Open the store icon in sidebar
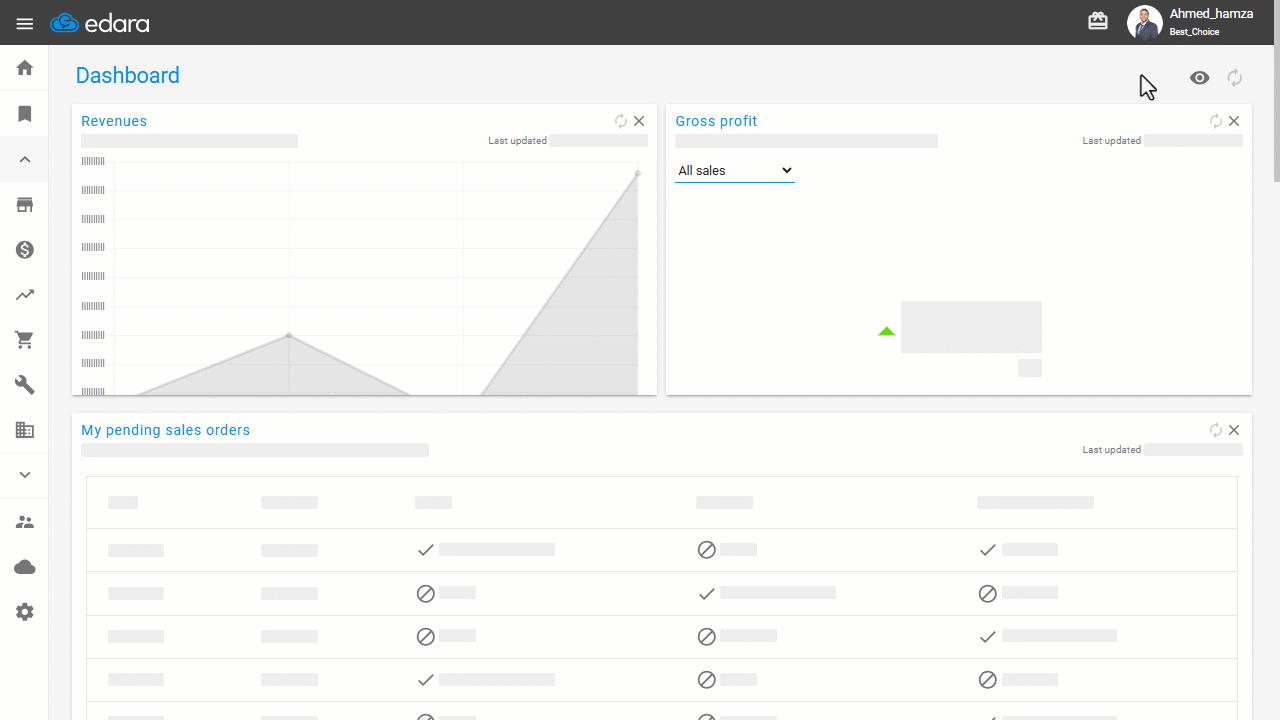The height and width of the screenshot is (720, 1280). point(25,205)
